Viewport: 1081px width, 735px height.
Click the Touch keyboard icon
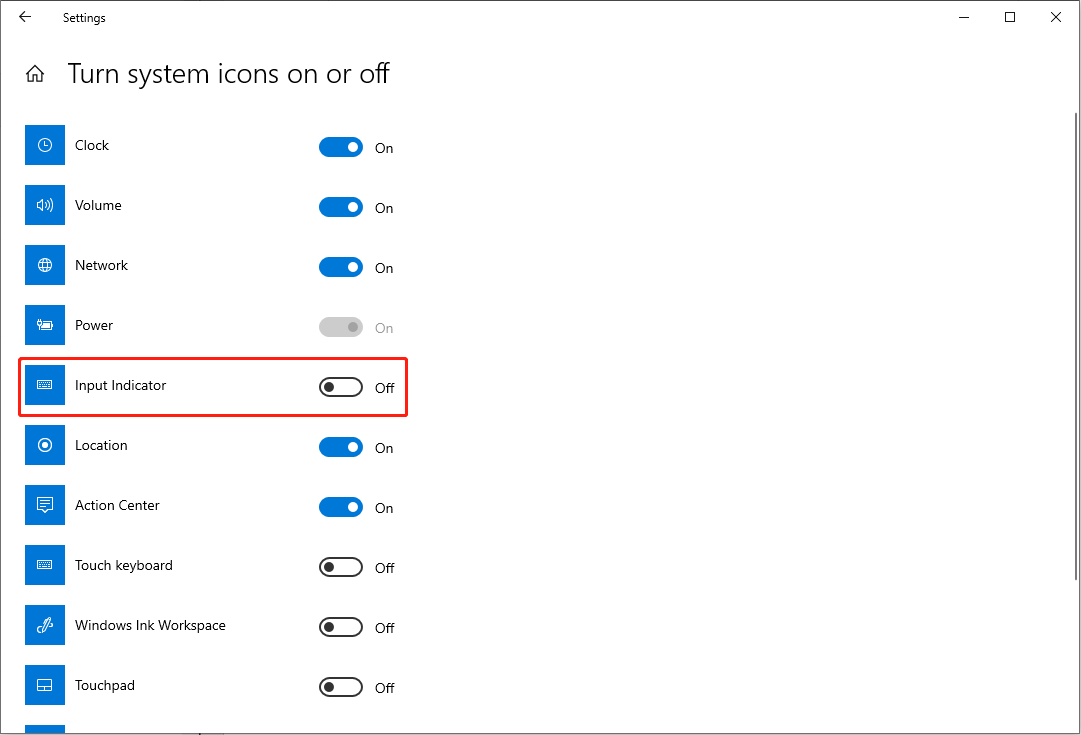coord(44,565)
